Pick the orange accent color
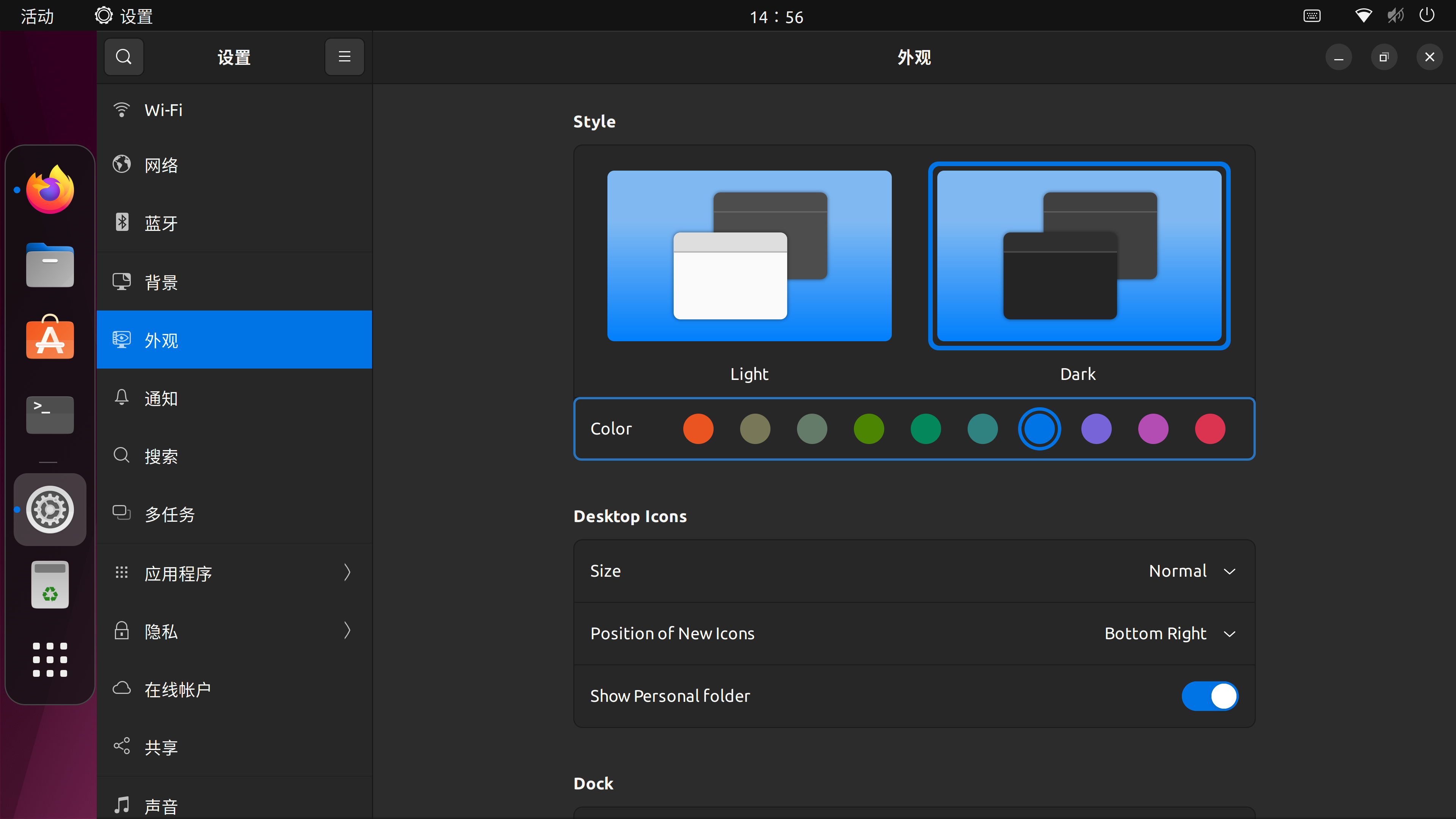 698,429
